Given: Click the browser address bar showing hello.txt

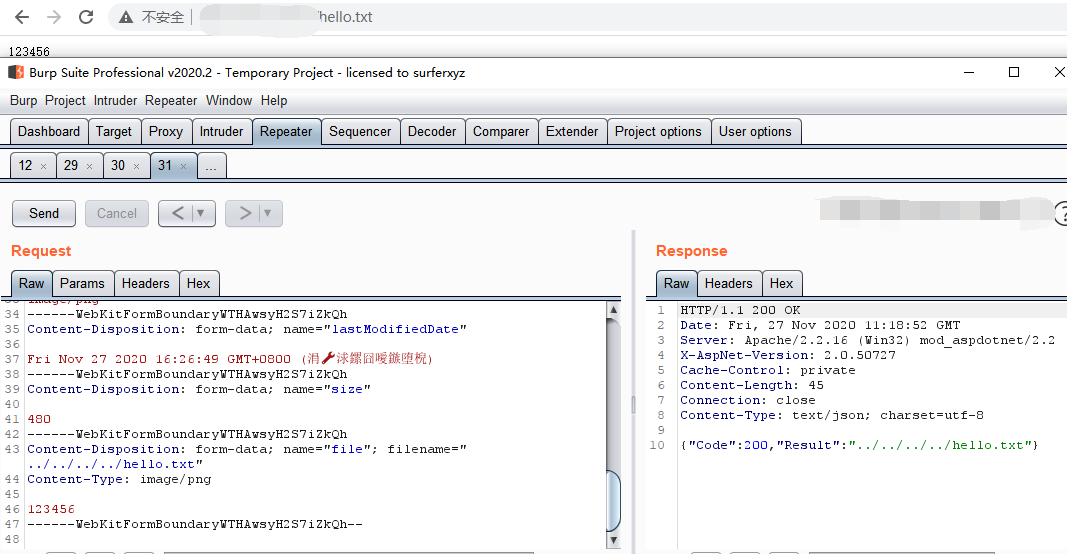Looking at the screenshot, I should click(x=585, y=17).
